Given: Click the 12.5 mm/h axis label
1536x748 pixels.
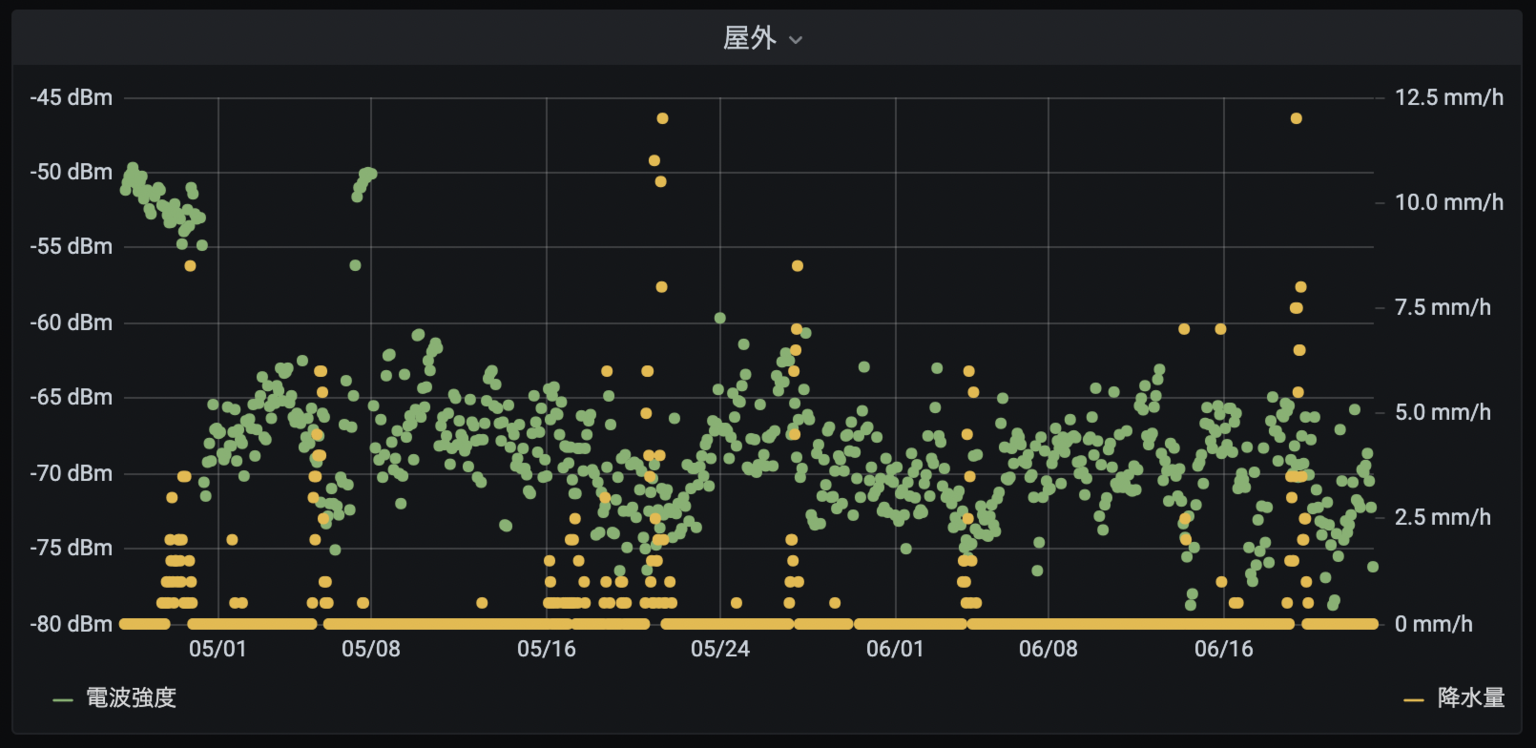Looking at the screenshot, I should tap(1449, 97).
